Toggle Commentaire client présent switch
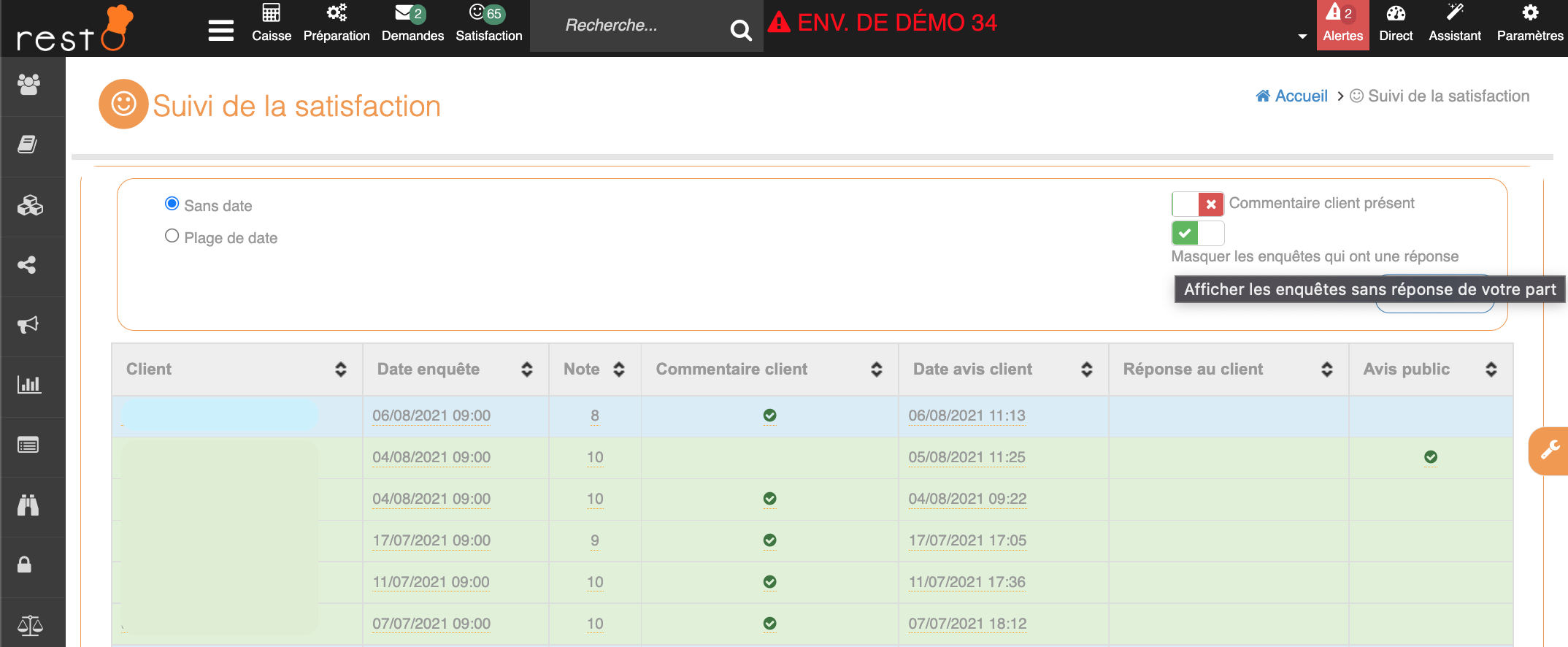This screenshot has width=1568, height=647. (x=1197, y=204)
